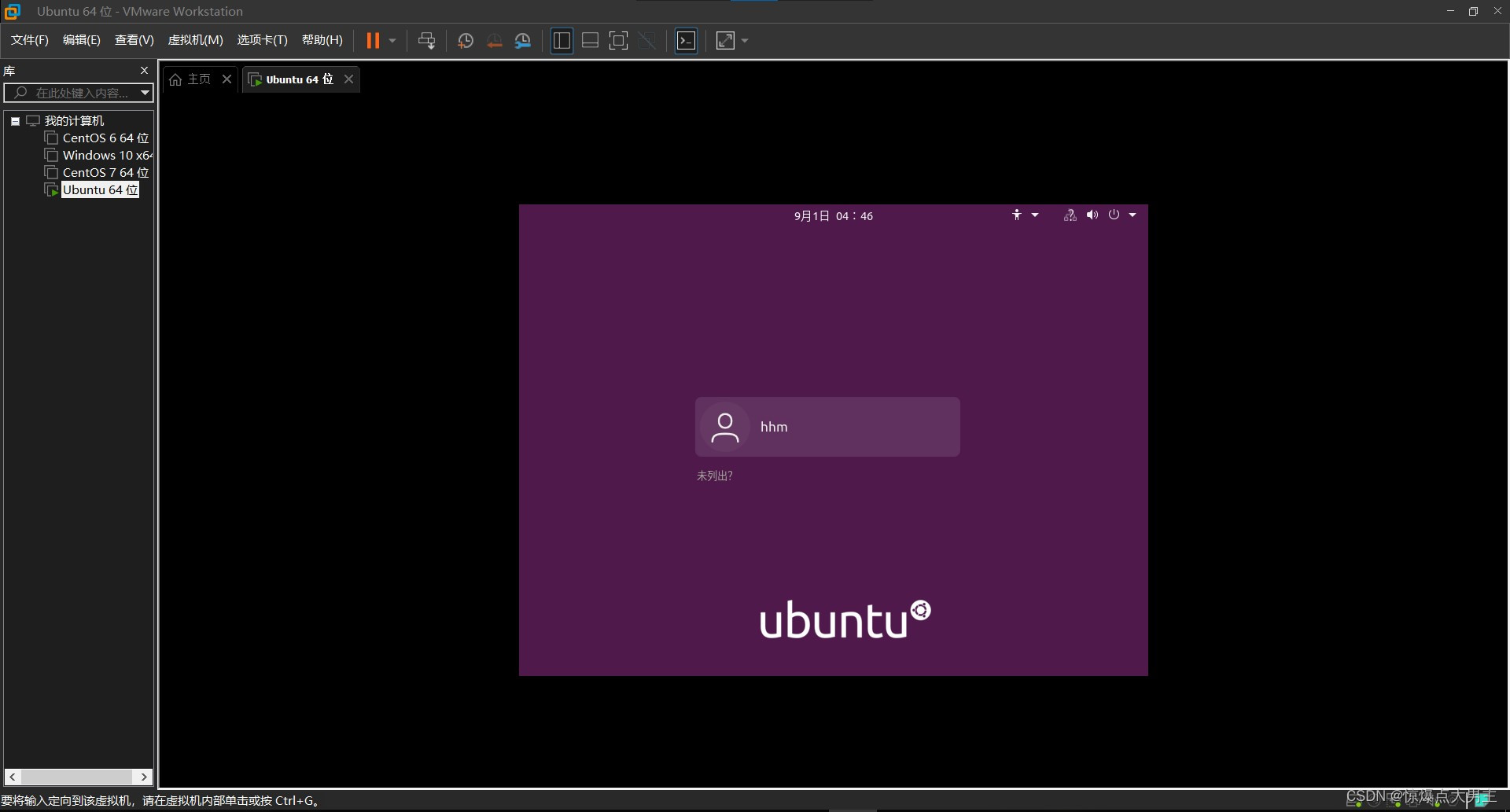Open the power options dropdown beside pause
The height and width of the screenshot is (812, 1510).
click(x=392, y=41)
